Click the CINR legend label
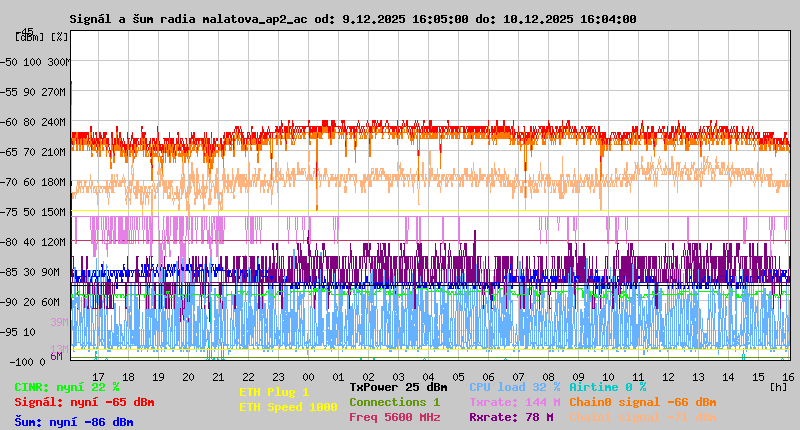The height and width of the screenshot is (430, 800). (67, 387)
